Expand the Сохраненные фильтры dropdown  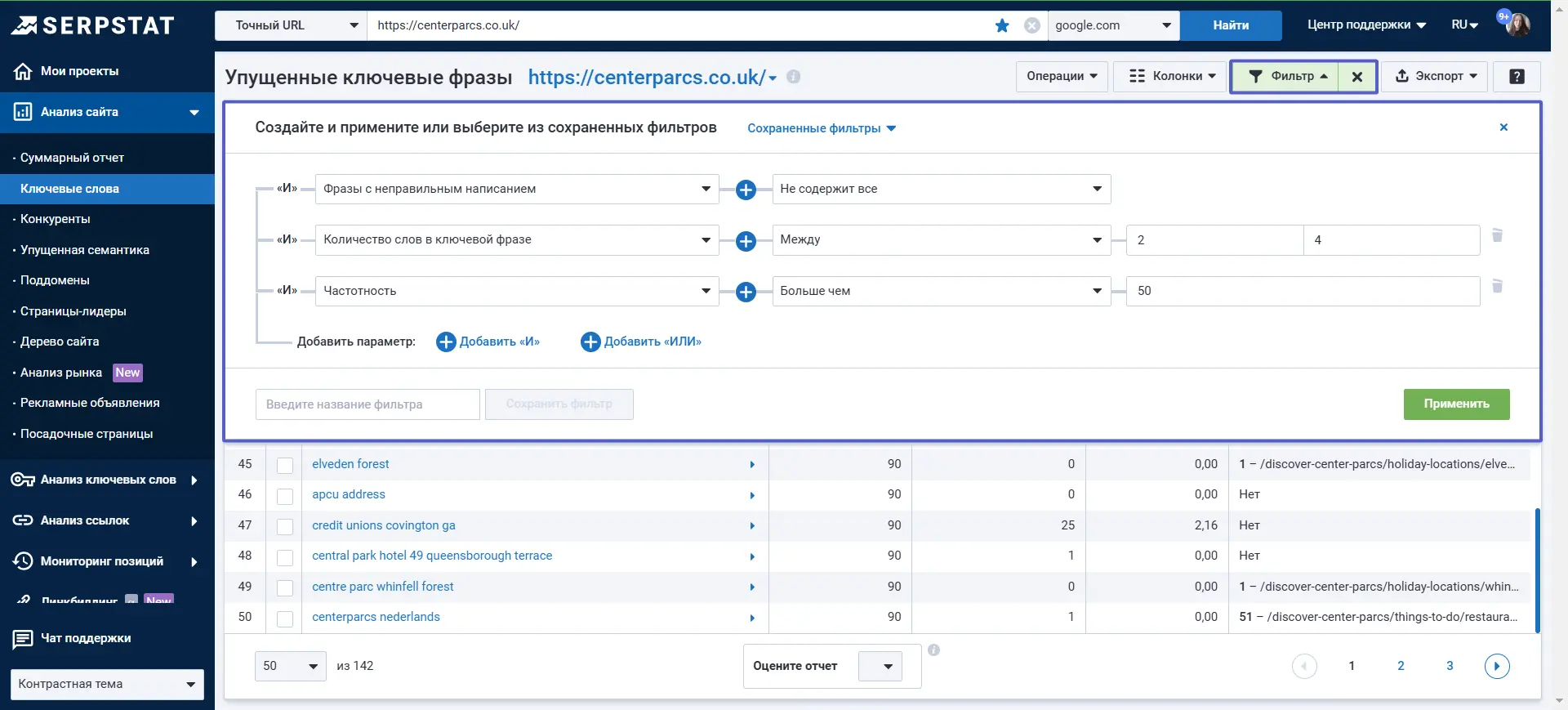click(822, 128)
